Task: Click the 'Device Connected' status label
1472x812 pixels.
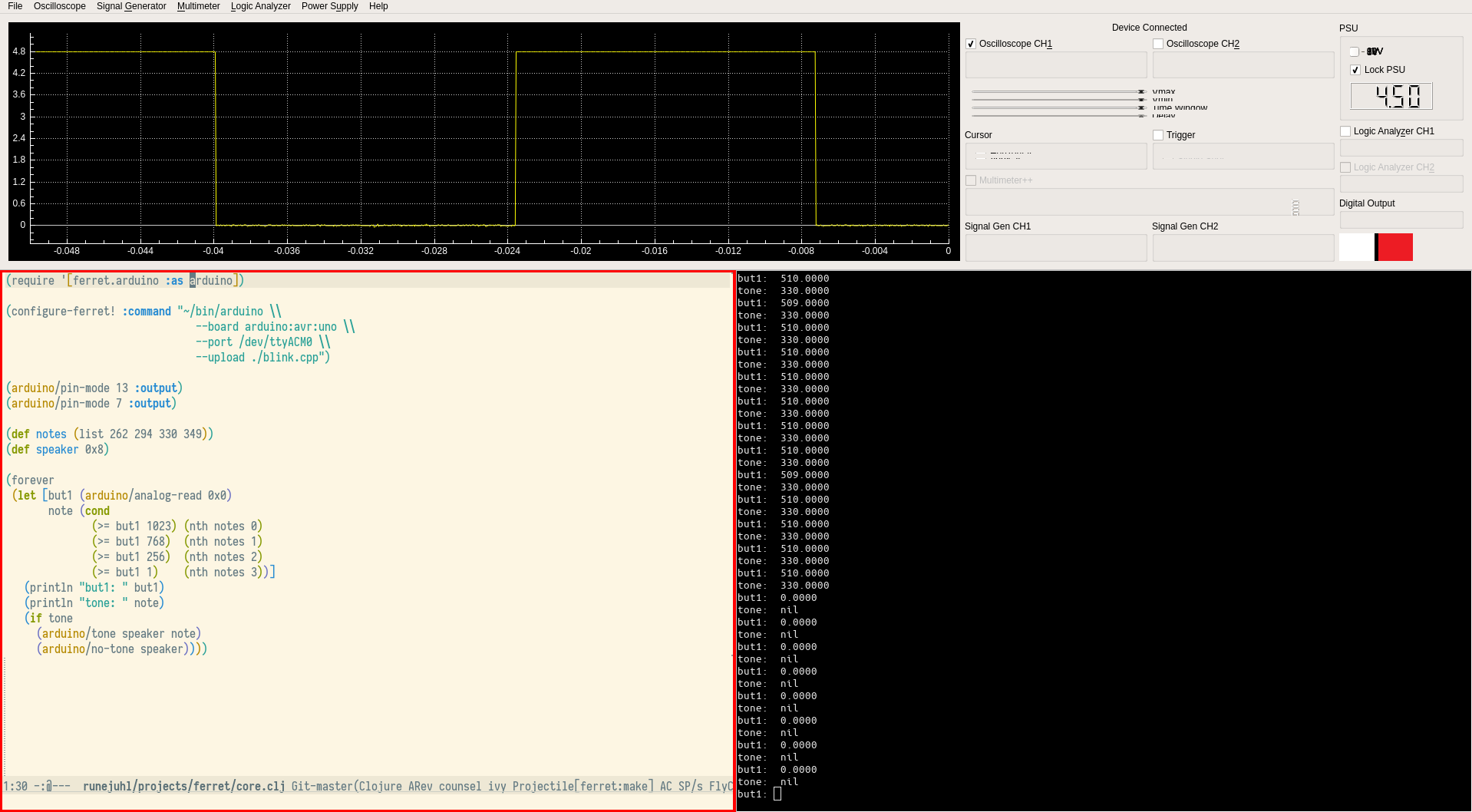Action: coord(1149,28)
